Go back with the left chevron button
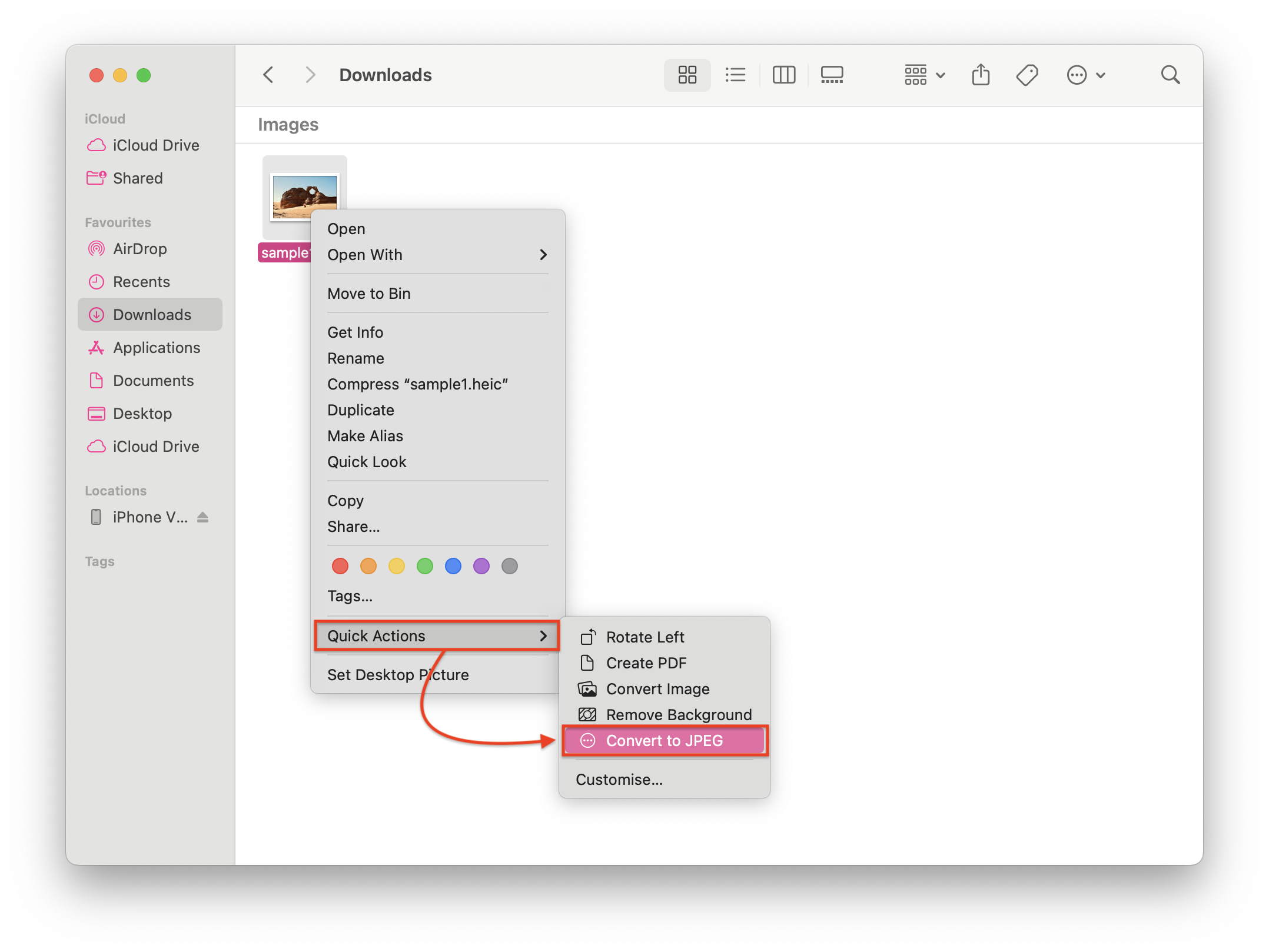Viewport: 1269px width, 952px height. click(x=268, y=75)
